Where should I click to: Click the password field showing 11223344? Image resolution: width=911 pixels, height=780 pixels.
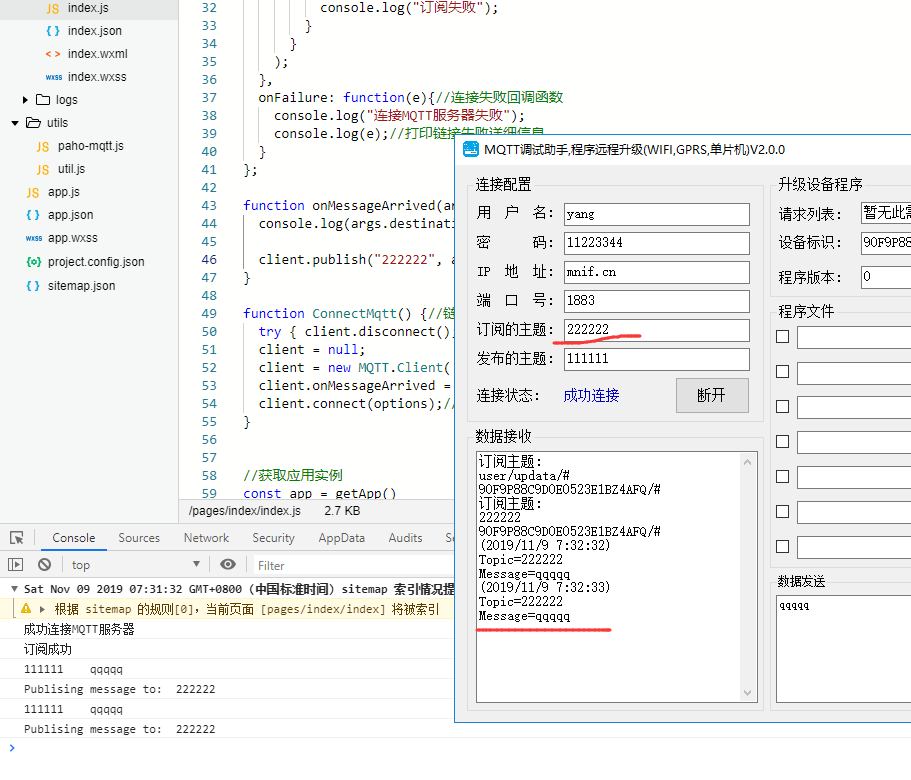click(657, 243)
